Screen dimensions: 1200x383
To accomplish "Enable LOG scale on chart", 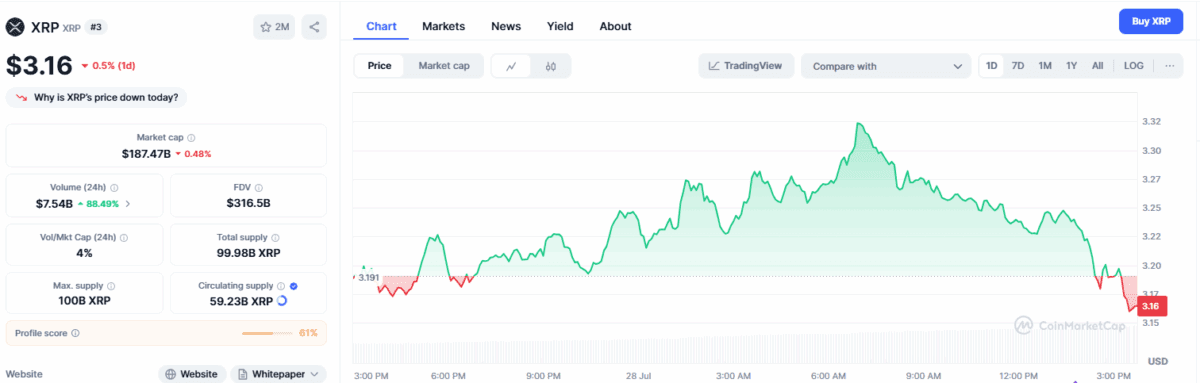I will (1133, 66).
